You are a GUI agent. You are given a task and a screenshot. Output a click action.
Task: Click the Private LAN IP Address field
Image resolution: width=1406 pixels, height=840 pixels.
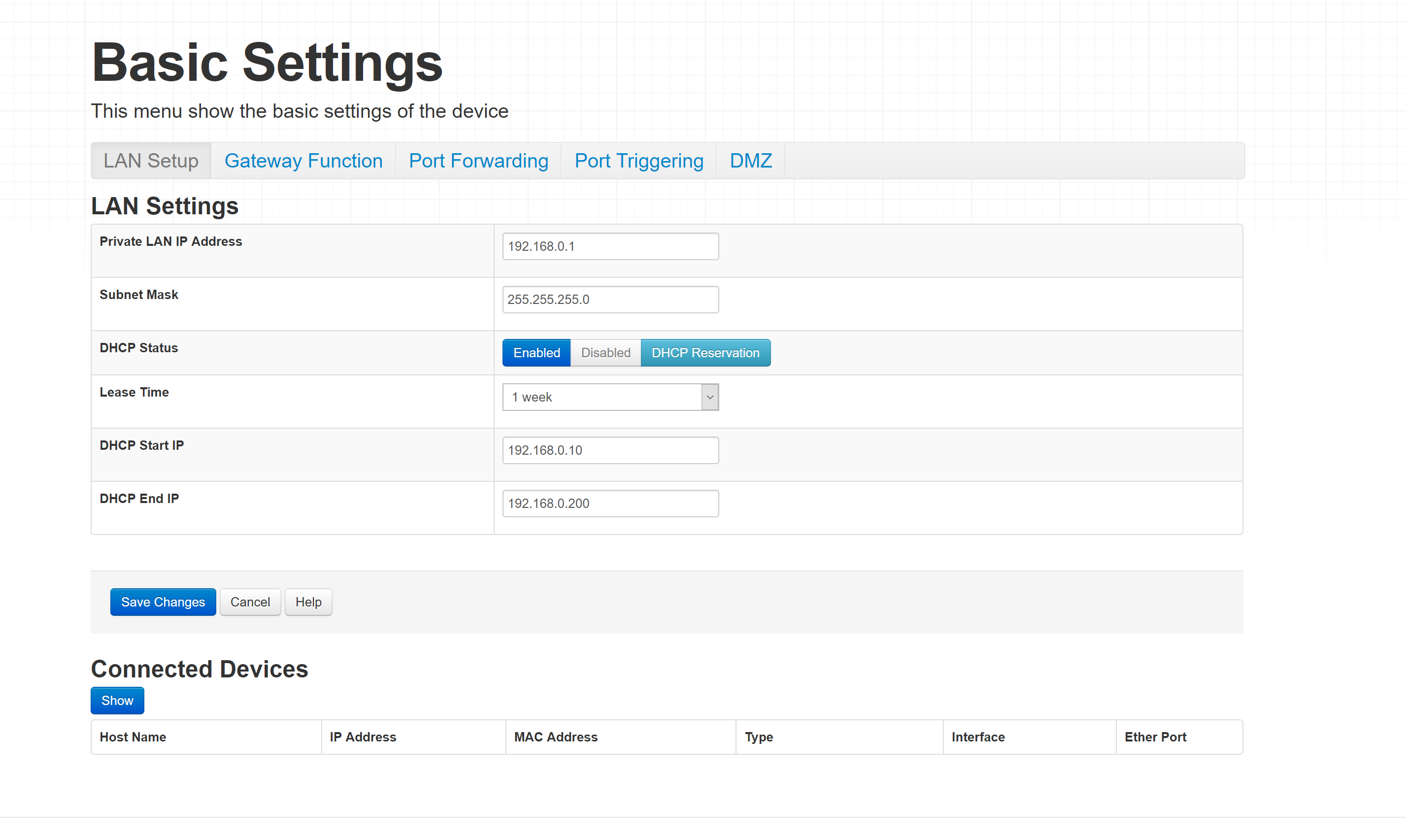point(610,246)
